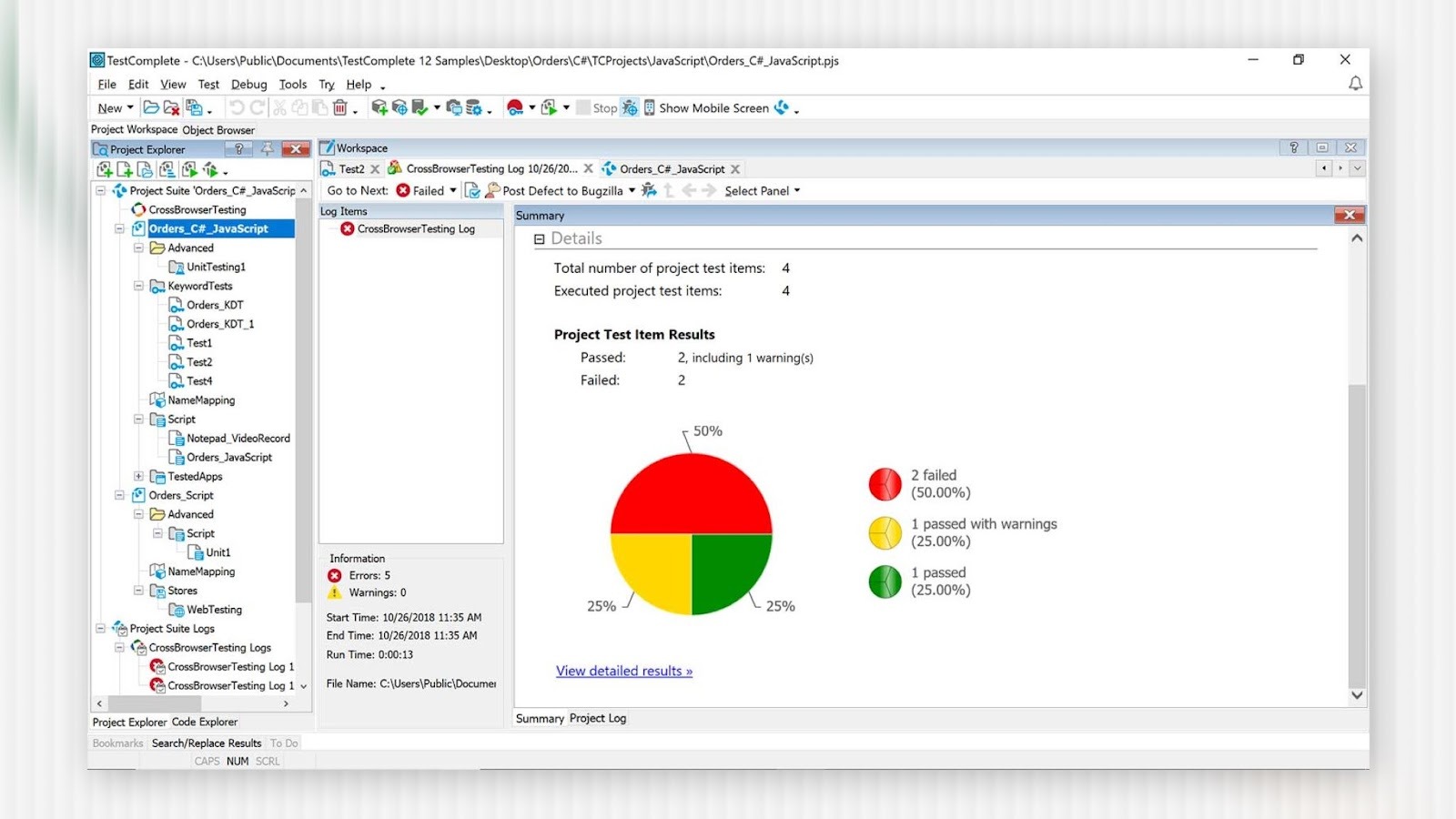Click the Add existing item icon in Project Explorer
1456x819 pixels.
[145, 169]
